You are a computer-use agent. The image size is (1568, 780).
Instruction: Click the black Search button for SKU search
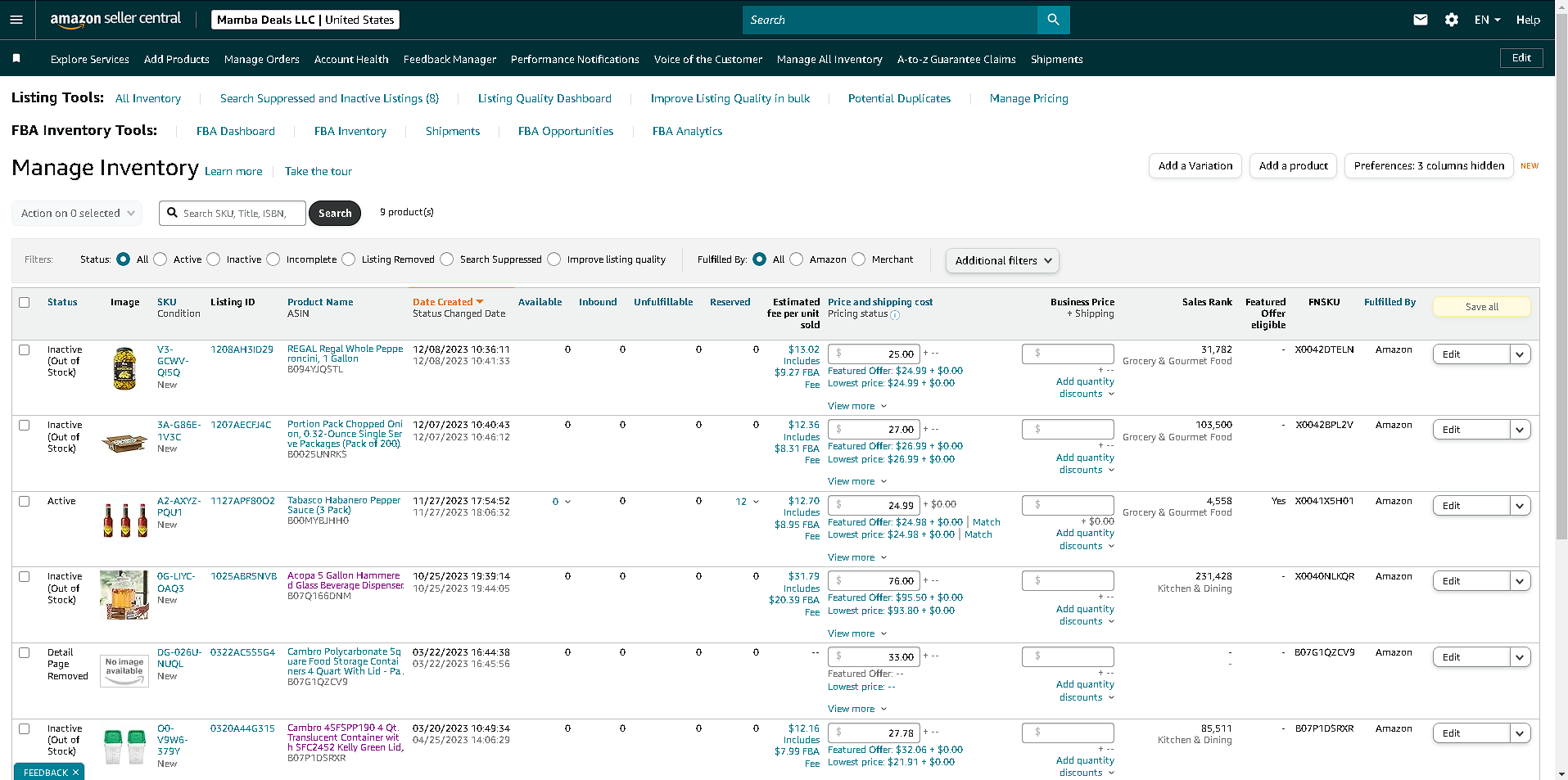(x=335, y=213)
